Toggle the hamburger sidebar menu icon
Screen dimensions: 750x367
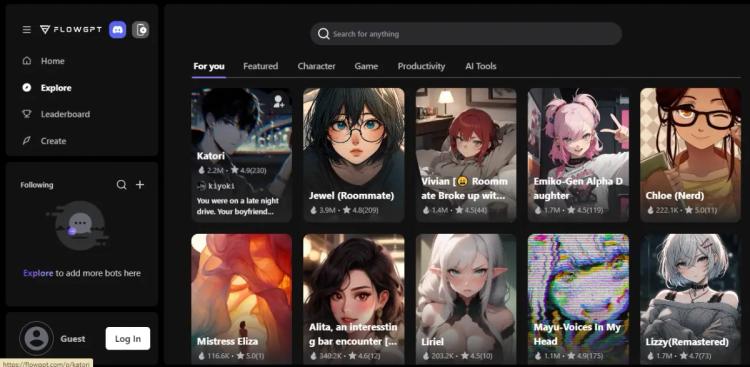coord(27,30)
